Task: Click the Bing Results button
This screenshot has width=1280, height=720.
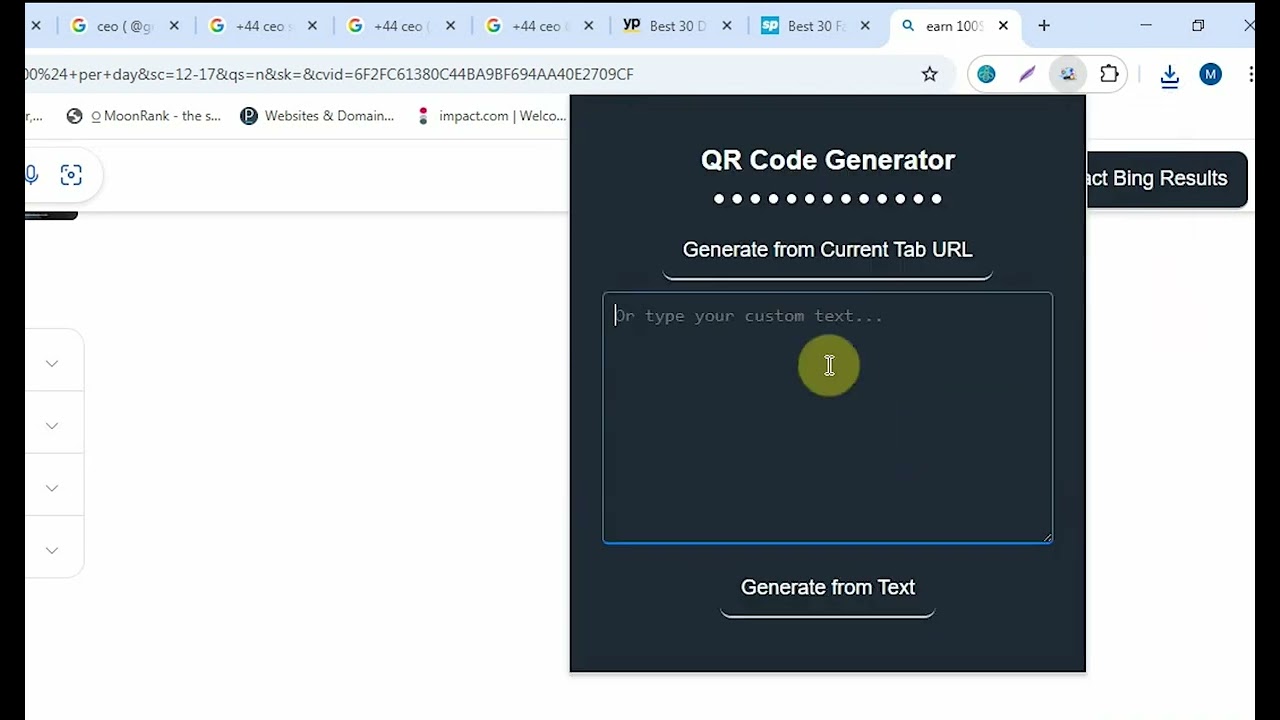Action: tap(1167, 179)
